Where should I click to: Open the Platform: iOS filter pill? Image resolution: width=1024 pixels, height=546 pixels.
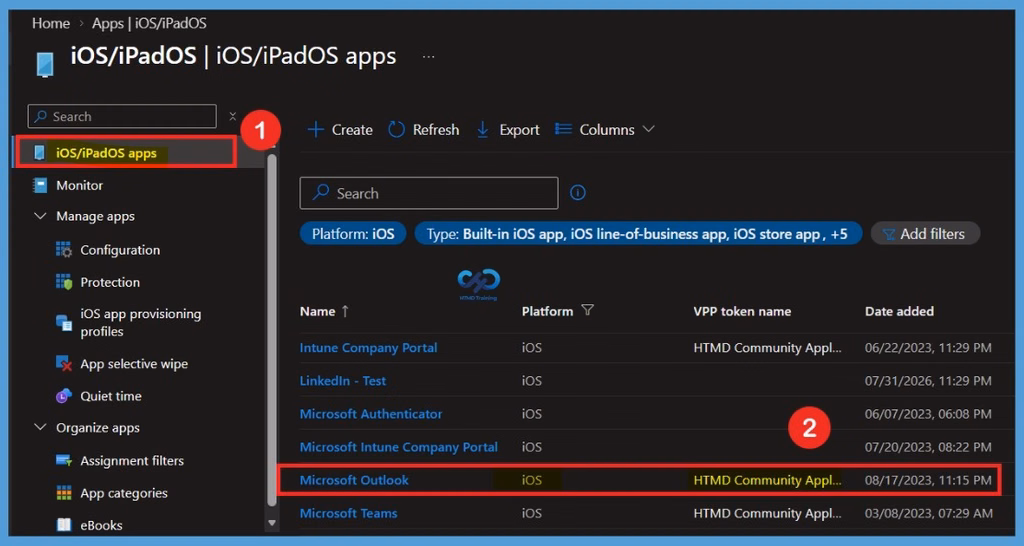(x=353, y=234)
